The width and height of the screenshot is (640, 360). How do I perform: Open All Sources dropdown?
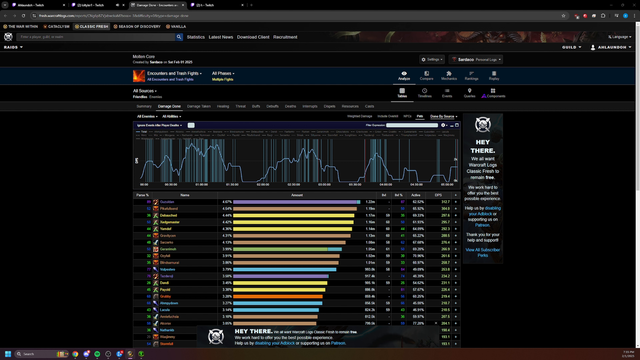coord(144,91)
